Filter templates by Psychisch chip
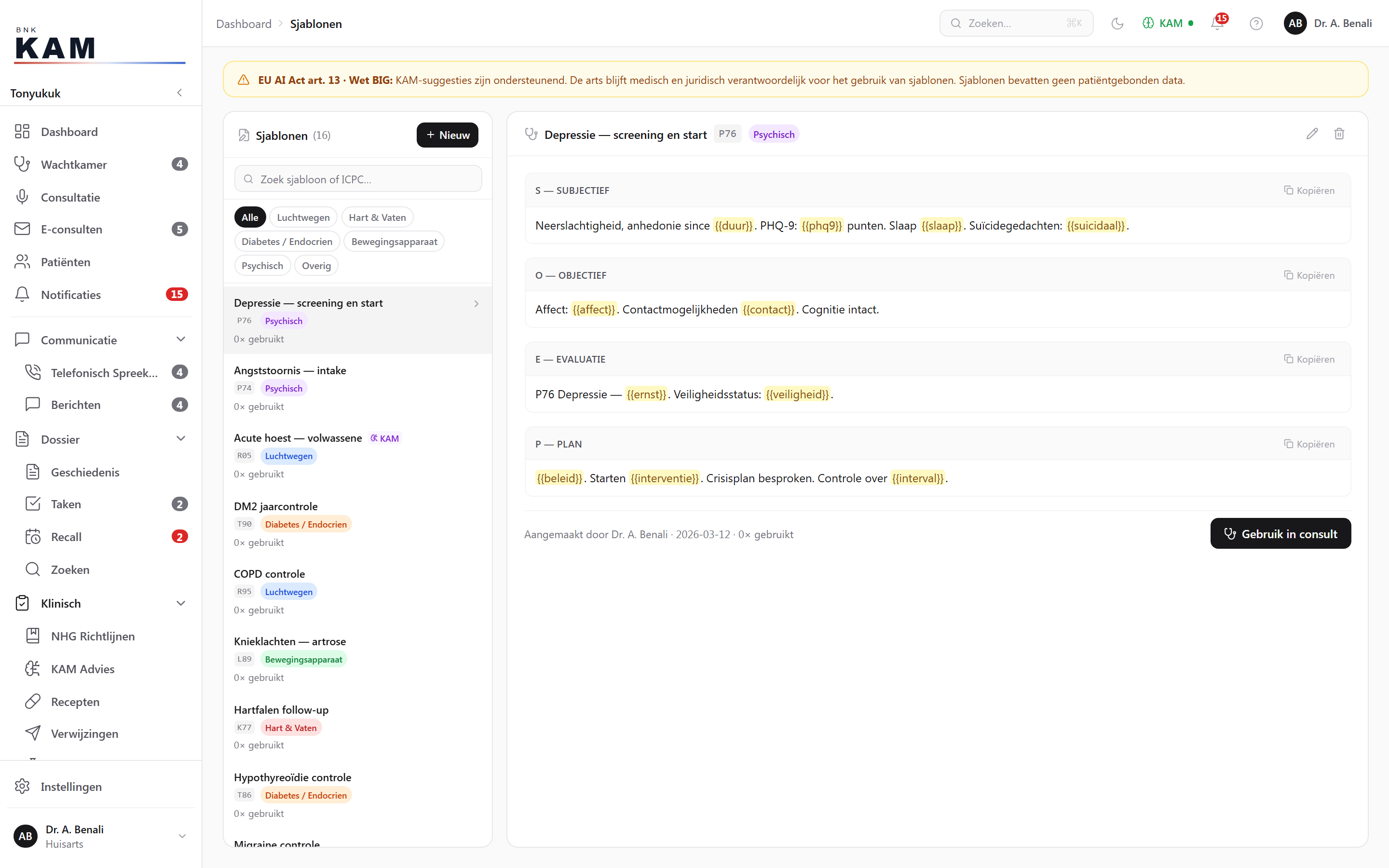Image resolution: width=1389 pixels, height=868 pixels. [262, 265]
